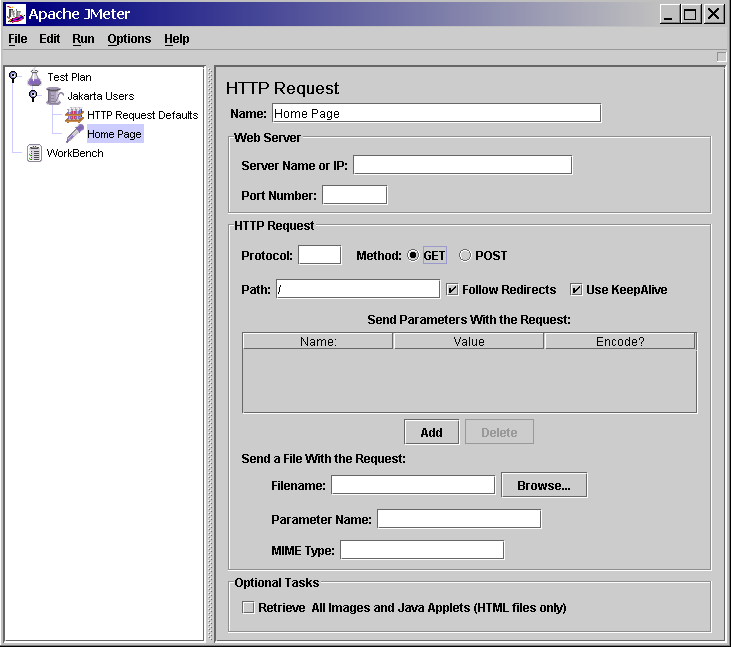Open the File menu
This screenshot has height=647, width=731.
[18, 39]
